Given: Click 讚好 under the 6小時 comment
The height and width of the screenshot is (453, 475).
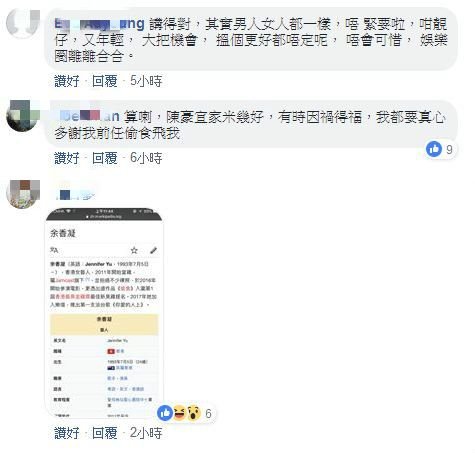Looking at the screenshot, I should click(x=67, y=158).
